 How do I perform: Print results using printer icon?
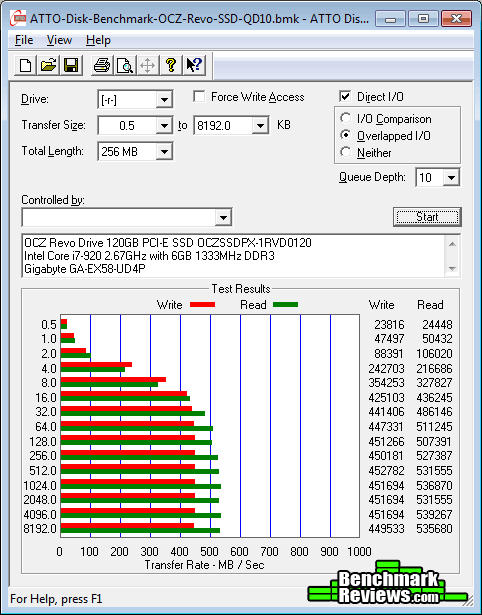point(102,65)
